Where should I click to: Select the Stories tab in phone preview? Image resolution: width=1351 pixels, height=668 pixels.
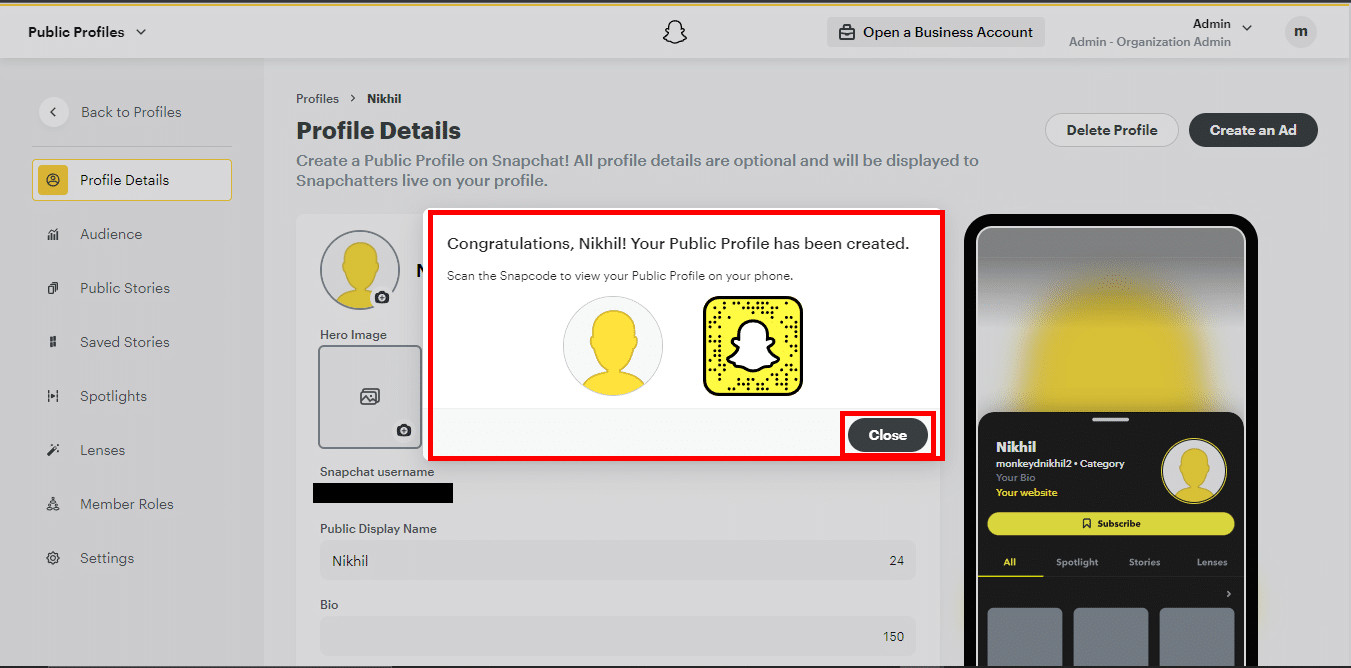[1144, 562]
